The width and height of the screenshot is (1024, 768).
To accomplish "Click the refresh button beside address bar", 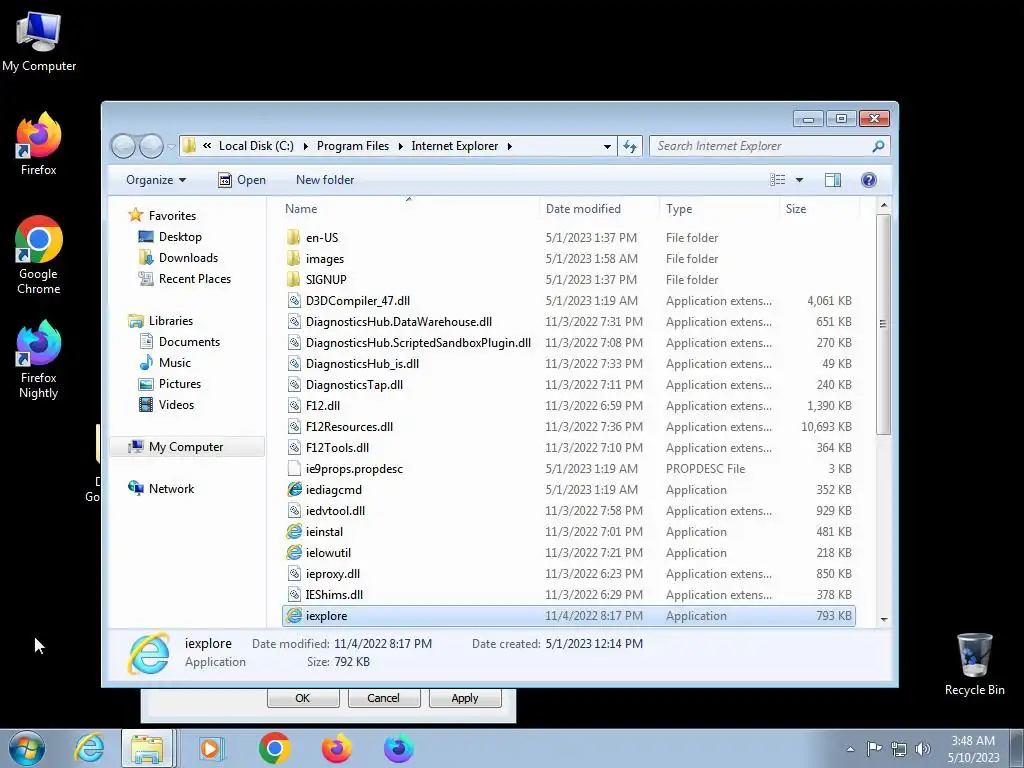I will pos(630,146).
